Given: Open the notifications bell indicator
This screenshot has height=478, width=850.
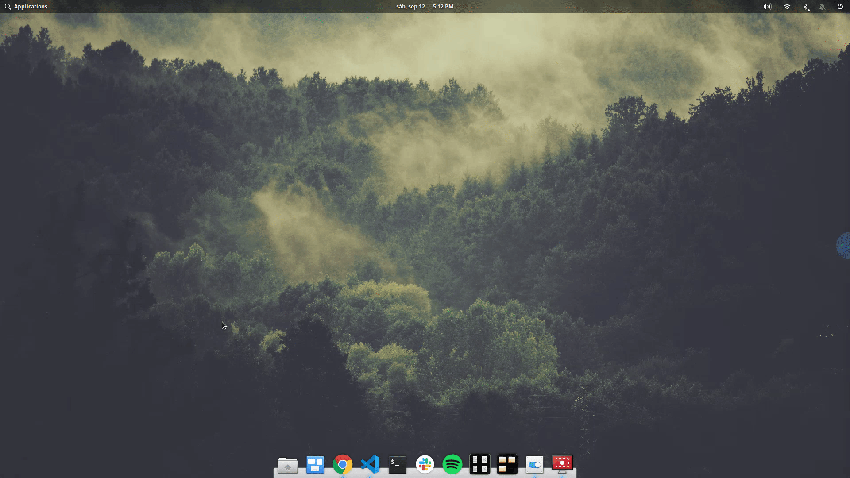Looking at the screenshot, I should click(x=822, y=7).
